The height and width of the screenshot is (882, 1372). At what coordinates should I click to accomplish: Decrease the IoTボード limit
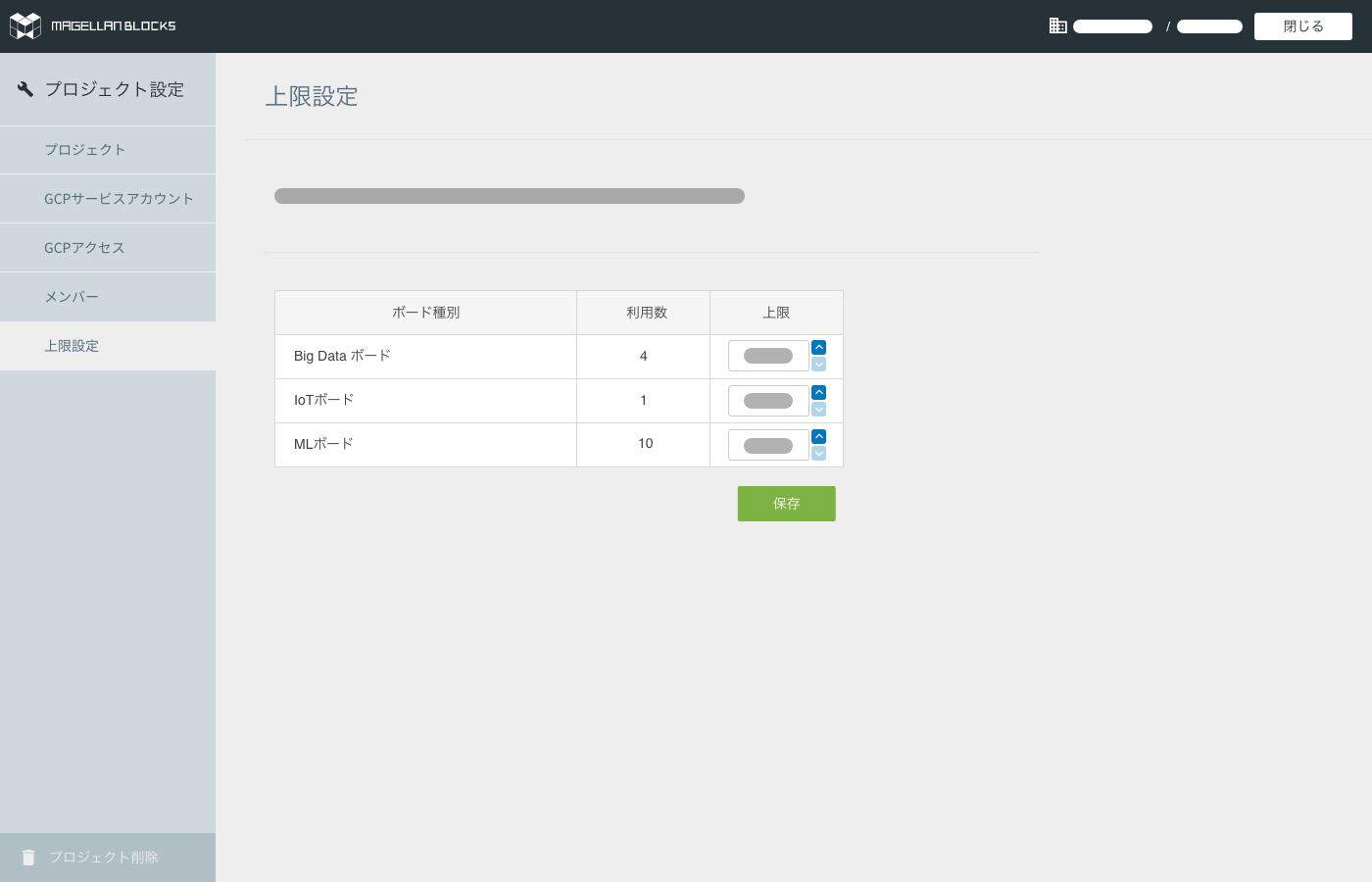point(818,410)
